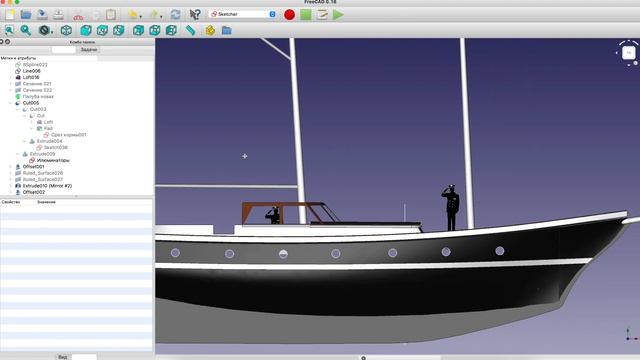The height and width of the screenshot is (360, 640).
Task: Select Offset002 in the tree
Action: point(33,192)
